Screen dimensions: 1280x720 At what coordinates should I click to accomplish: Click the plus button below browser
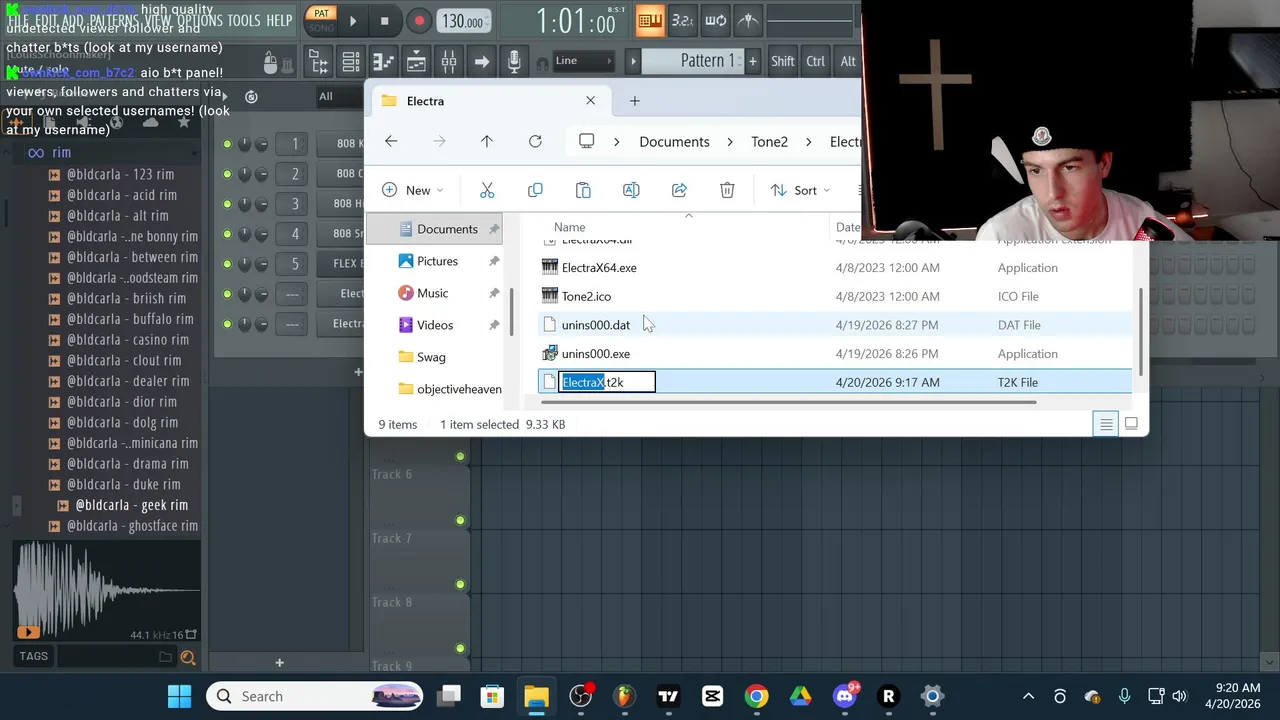point(279,662)
